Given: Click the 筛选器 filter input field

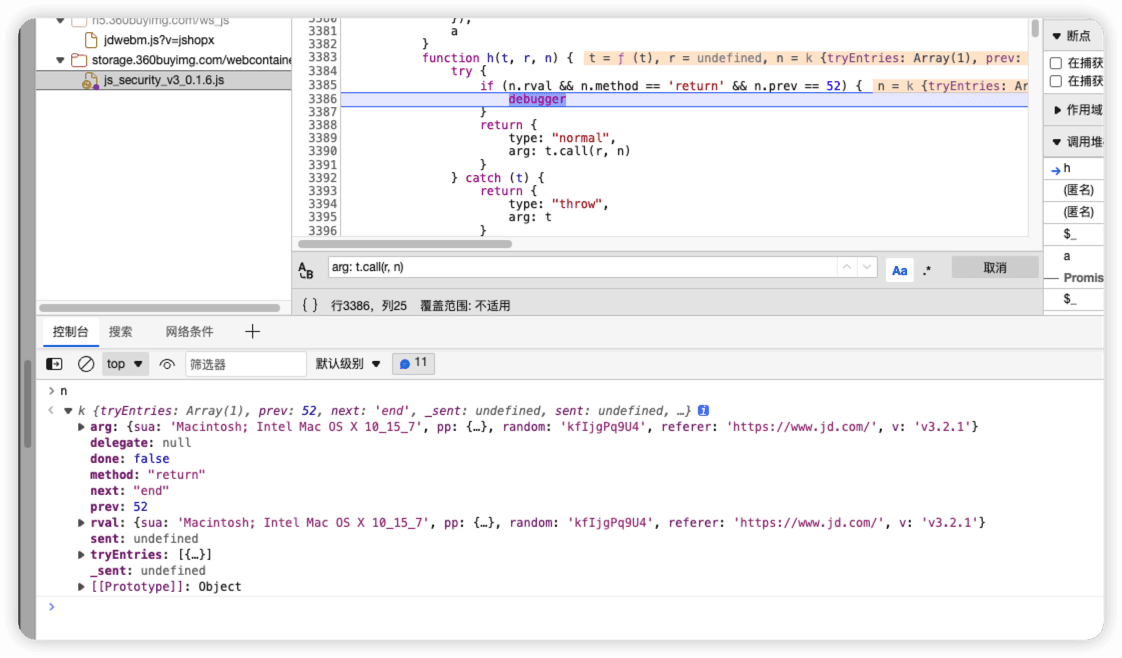Looking at the screenshot, I should point(244,364).
